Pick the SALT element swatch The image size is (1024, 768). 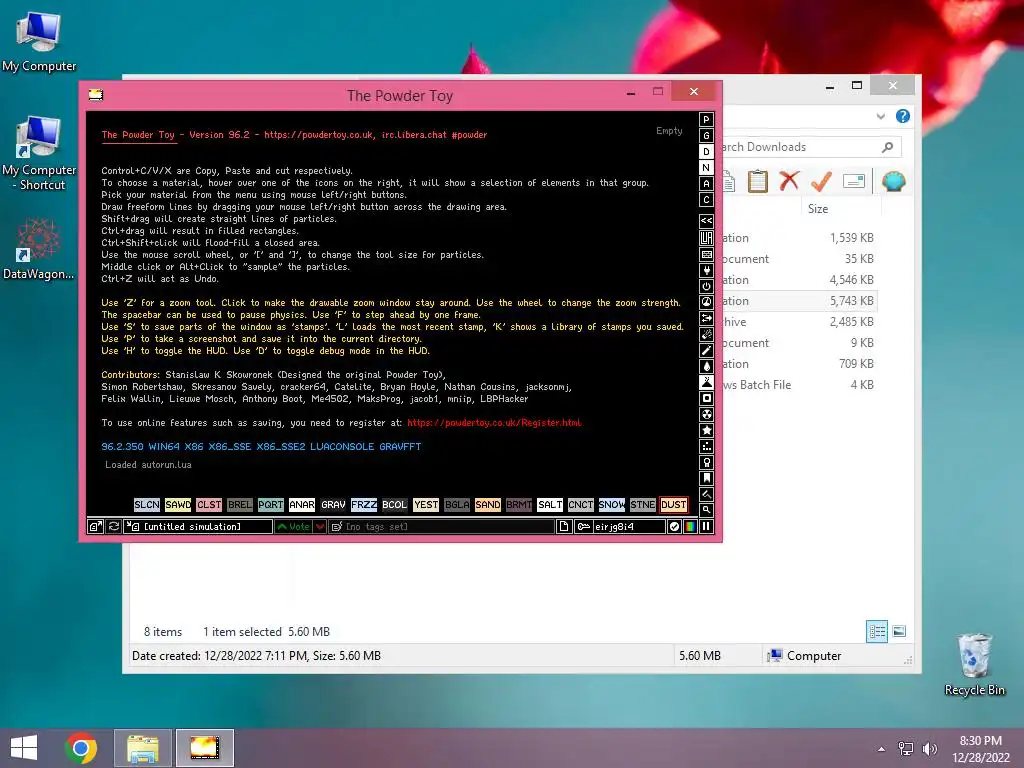coord(550,505)
